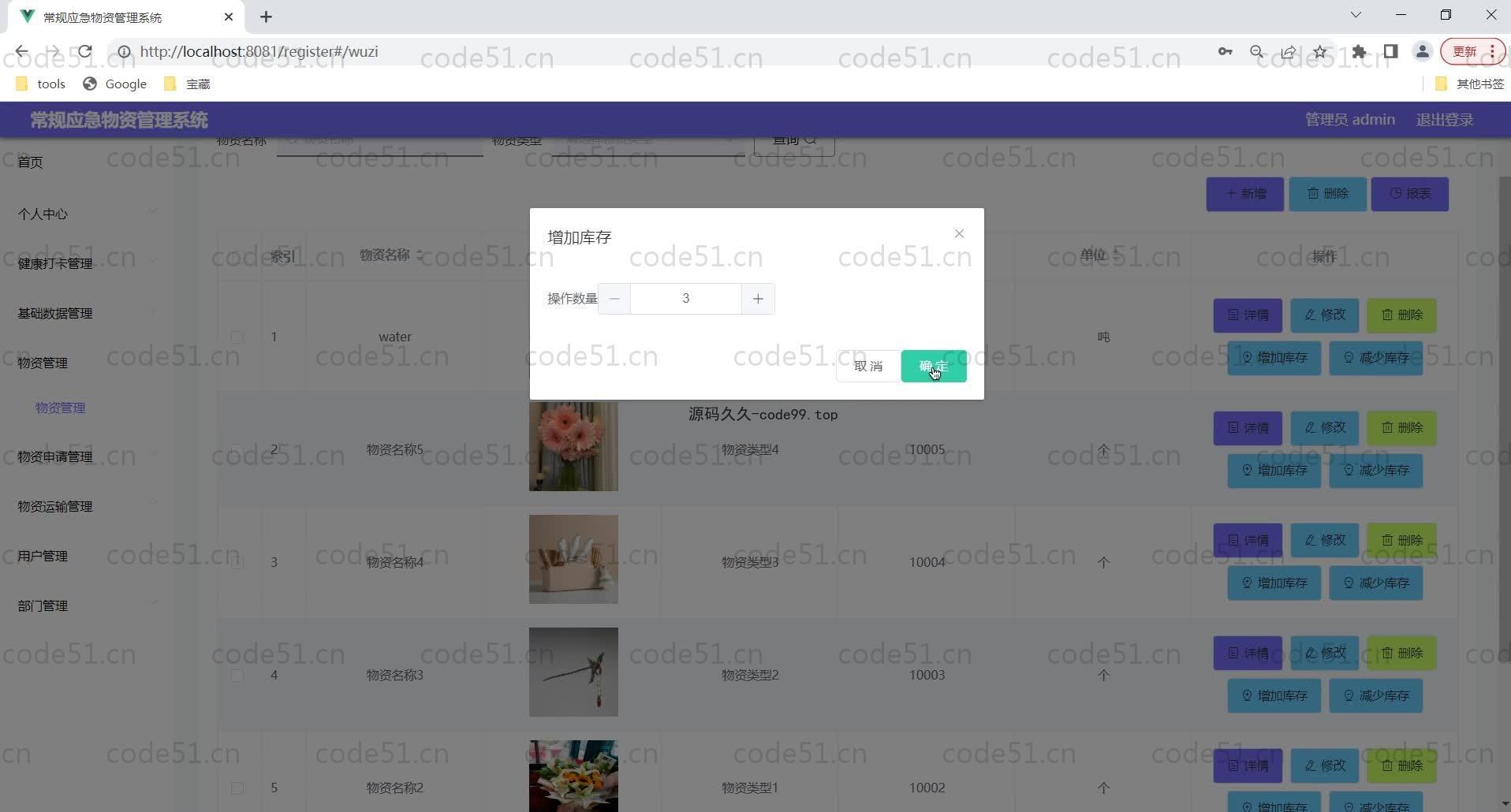Image resolution: width=1511 pixels, height=812 pixels.
Task: Reload the page with the refresh icon
Action: [84, 51]
